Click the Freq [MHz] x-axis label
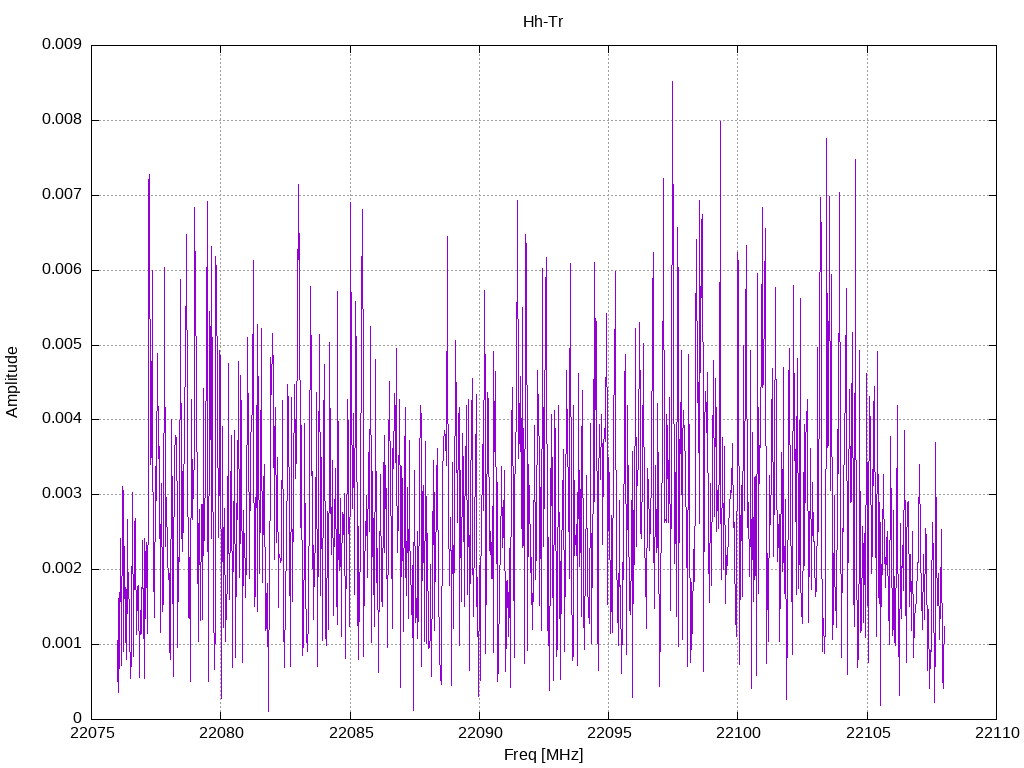The height and width of the screenshot is (768, 1024). pos(543,755)
